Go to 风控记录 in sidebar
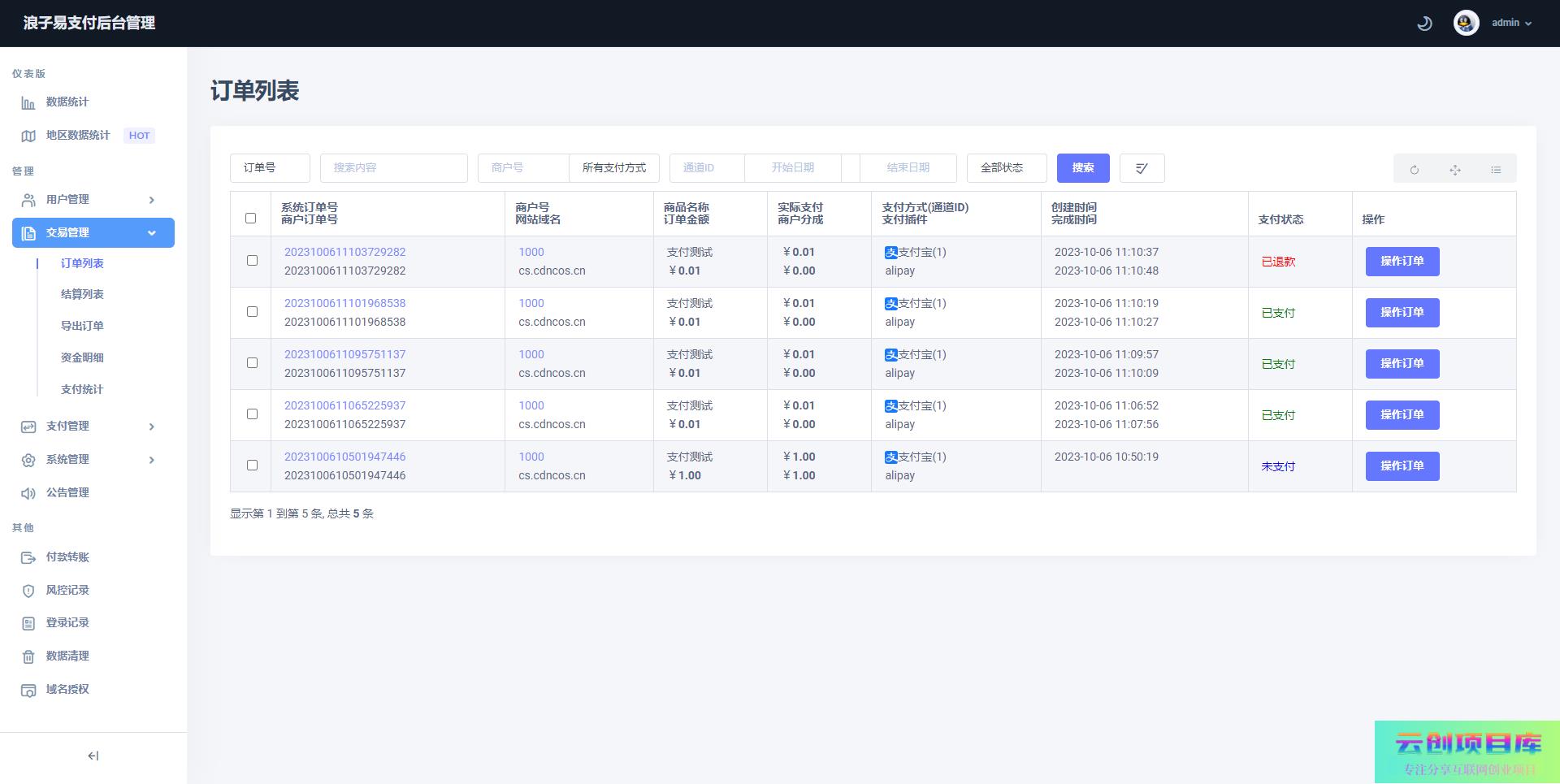1560x784 pixels. pyautogui.click(x=67, y=590)
